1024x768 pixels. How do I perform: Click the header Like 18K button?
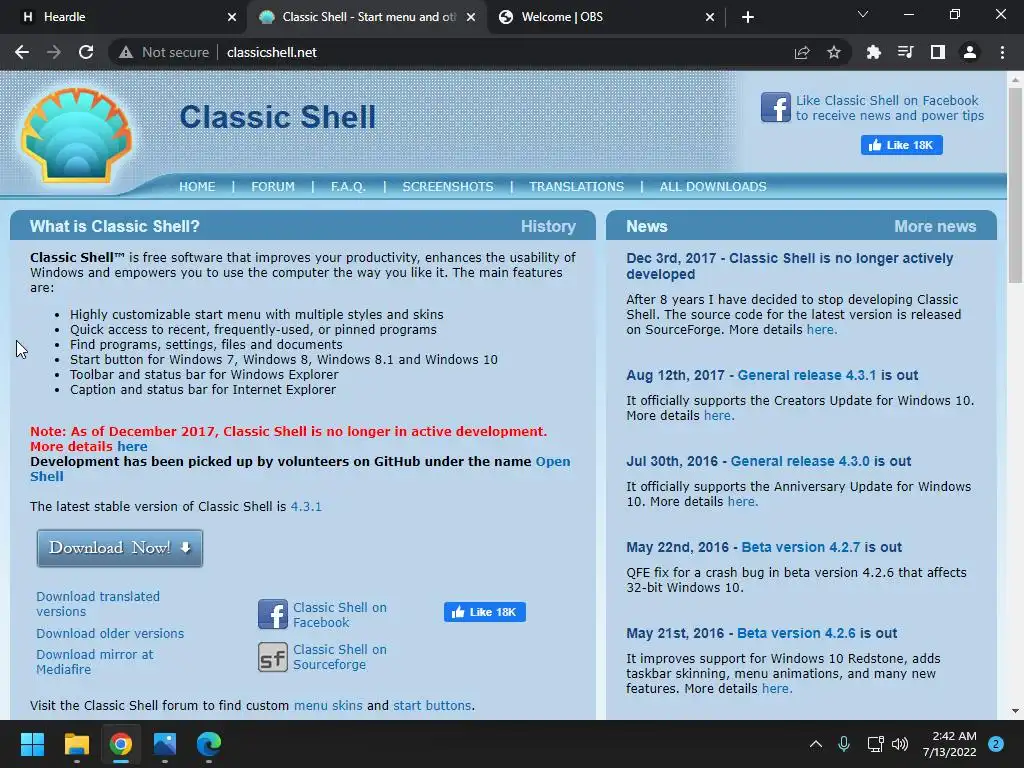[901, 145]
